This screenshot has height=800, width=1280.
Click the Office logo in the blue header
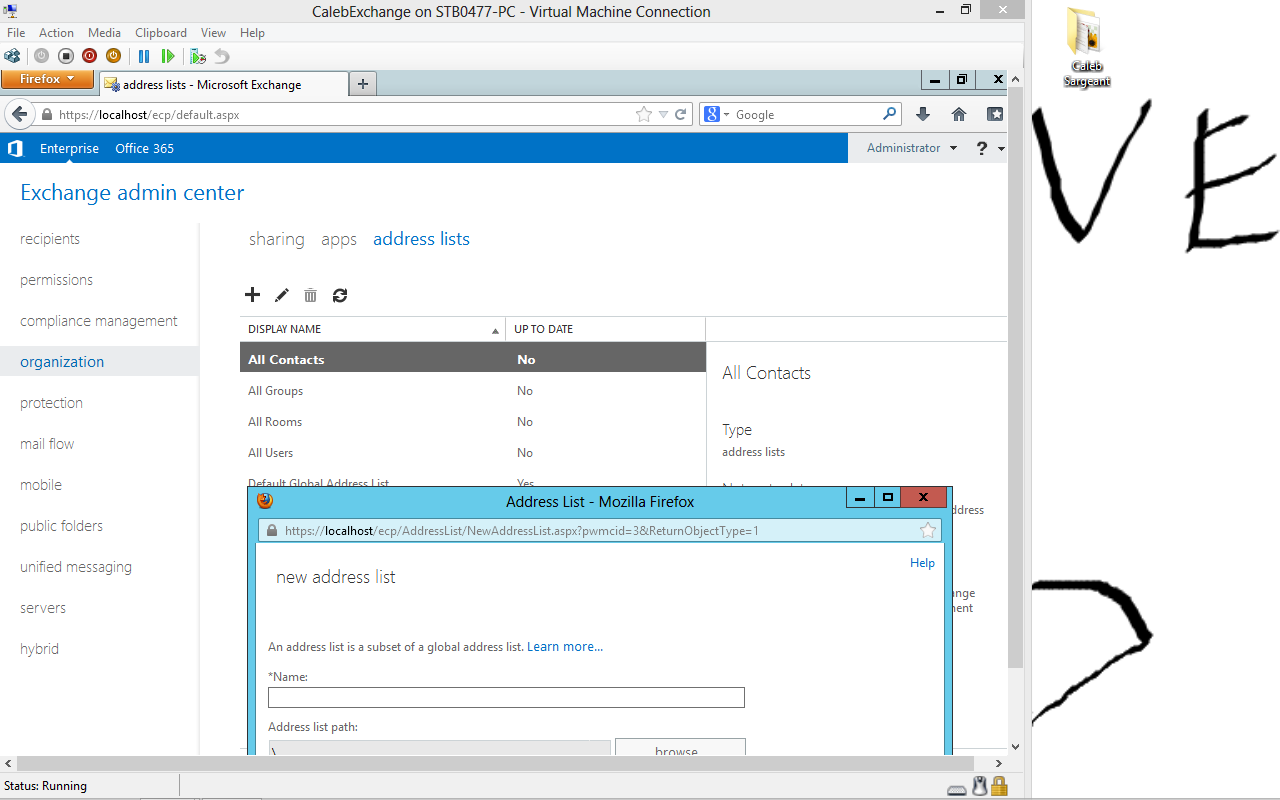coord(15,149)
